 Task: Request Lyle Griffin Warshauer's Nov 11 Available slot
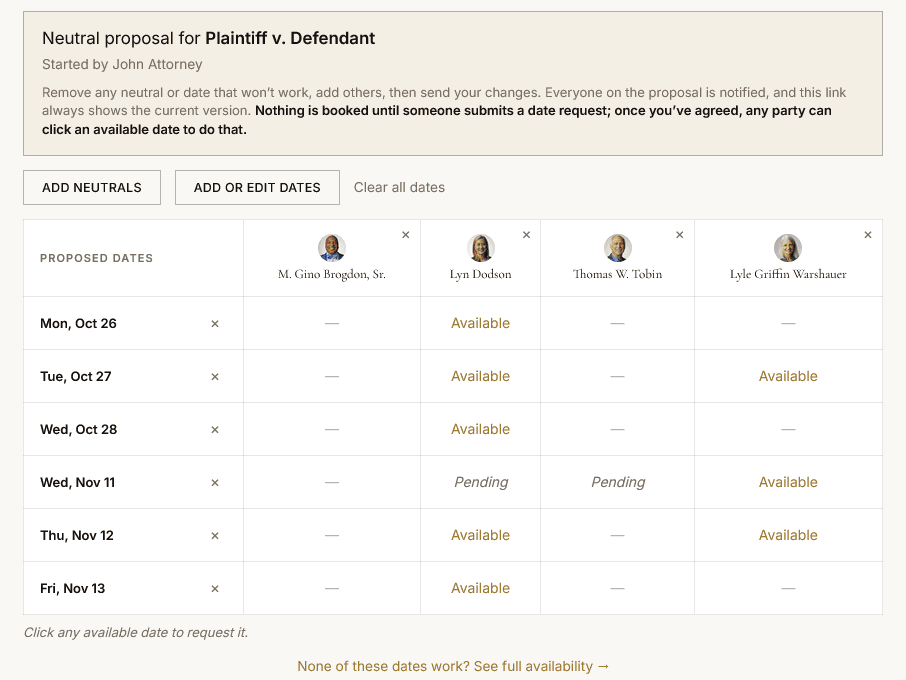[788, 482]
